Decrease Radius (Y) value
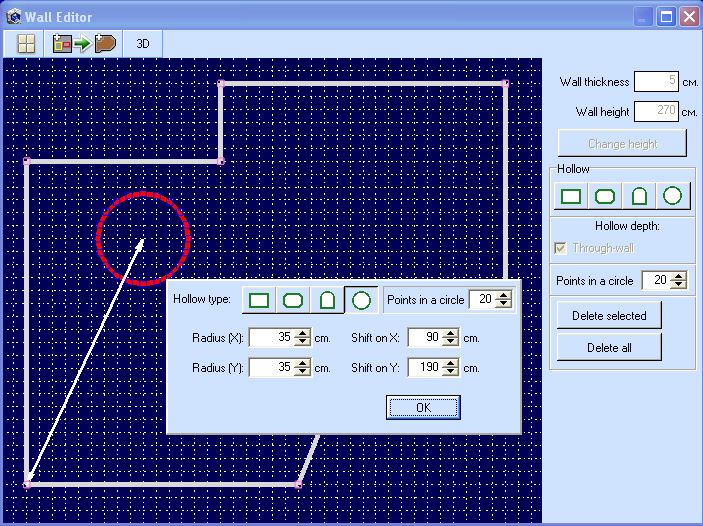Image resolution: width=703 pixels, height=526 pixels. click(x=303, y=372)
